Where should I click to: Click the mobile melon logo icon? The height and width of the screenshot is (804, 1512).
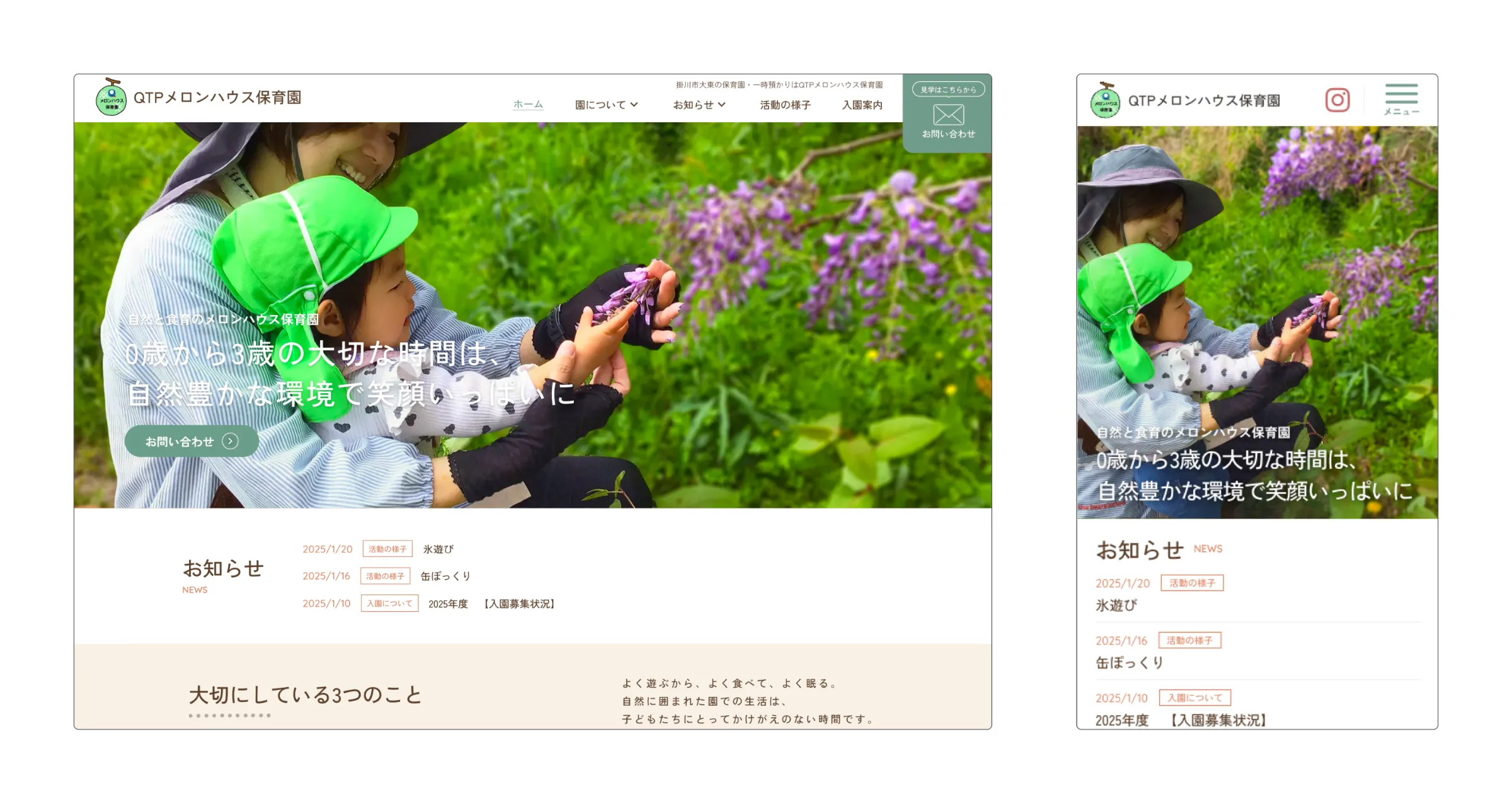click(x=1105, y=101)
